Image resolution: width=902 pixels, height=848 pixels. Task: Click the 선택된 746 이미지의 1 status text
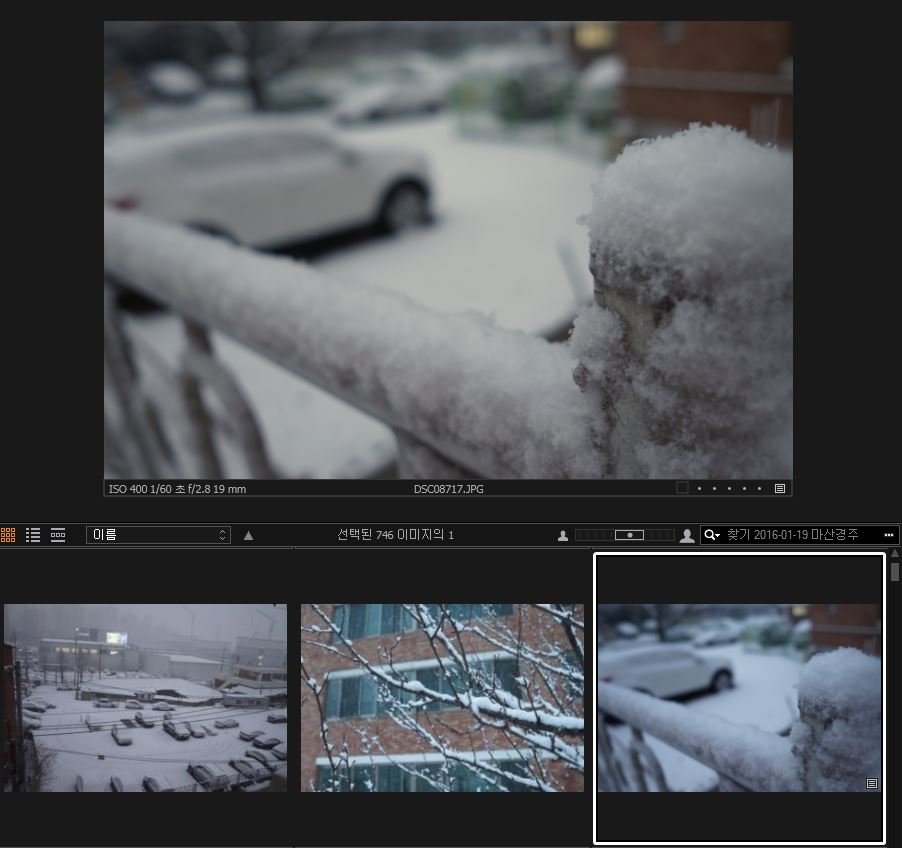coord(395,534)
